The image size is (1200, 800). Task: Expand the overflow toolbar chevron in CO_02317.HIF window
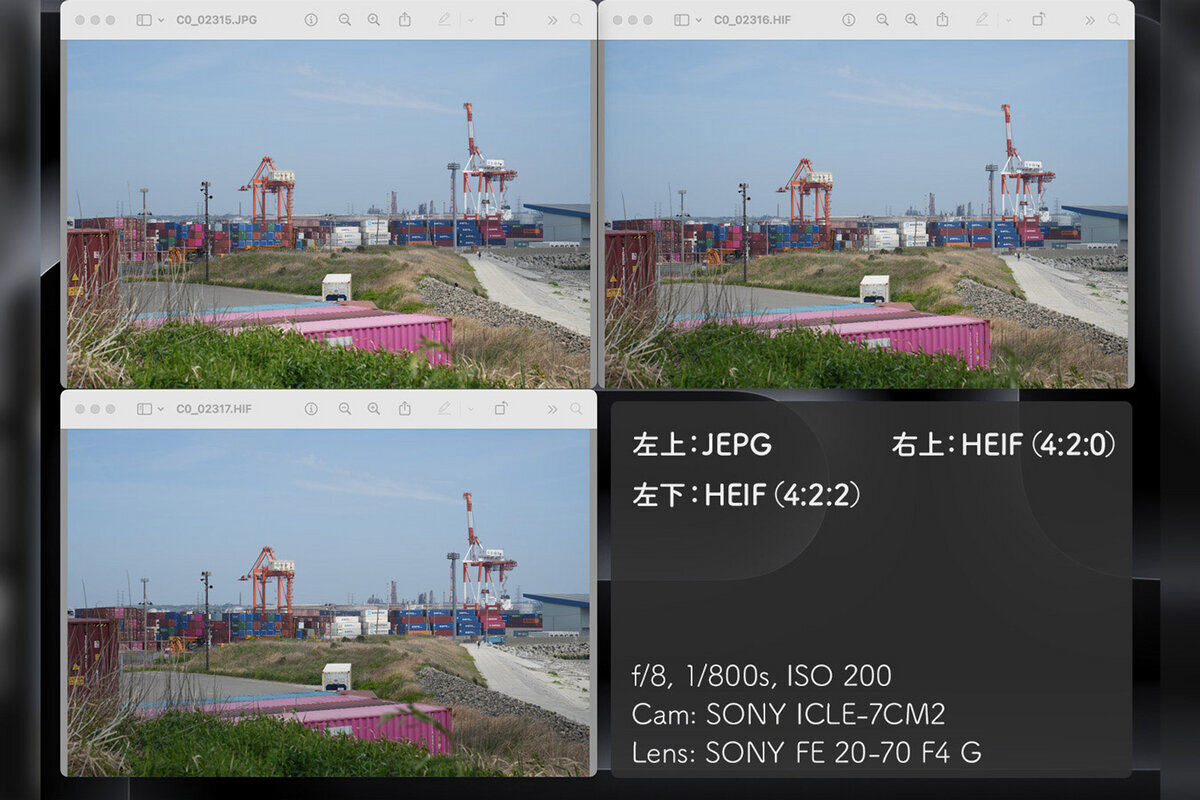[552, 409]
